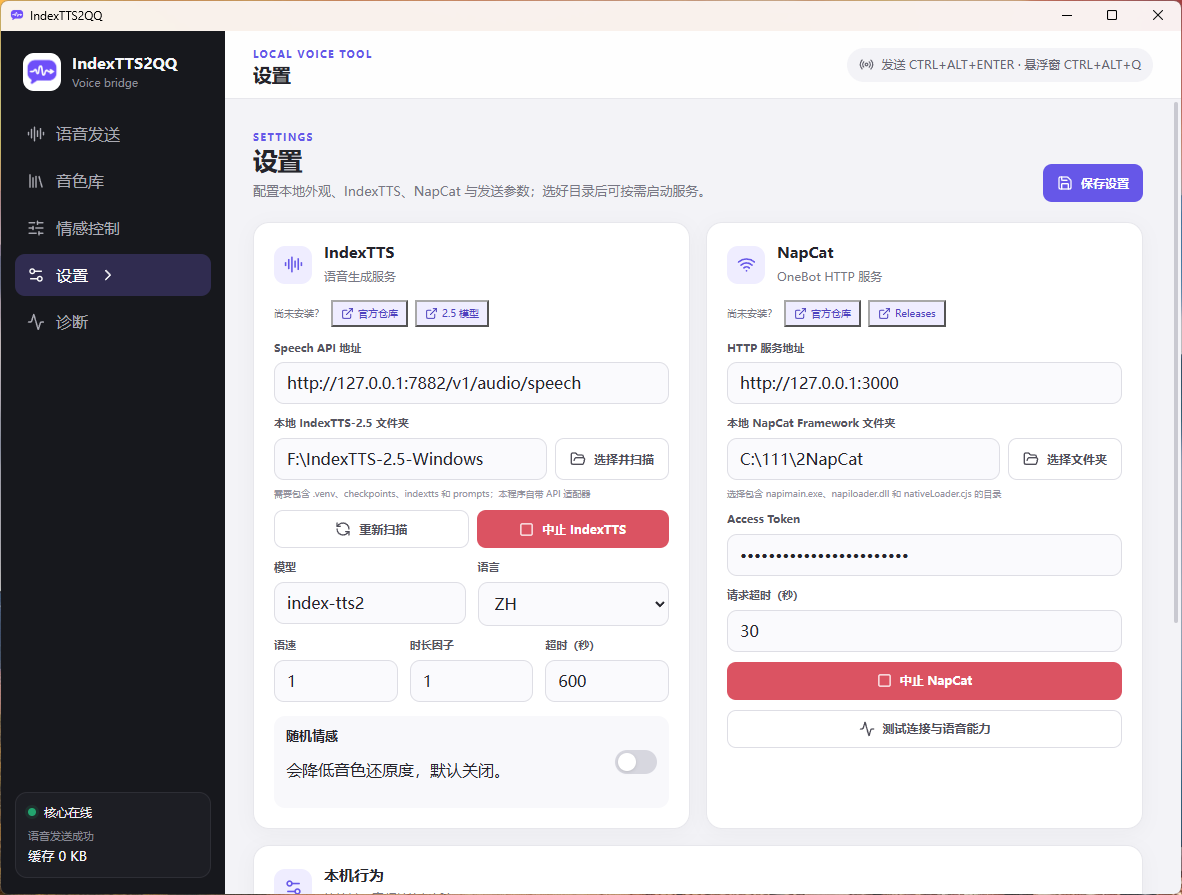Screen dimensions: 1182x895
Task: Click the external-link icon in Releases
Action: tap(884, 314)
